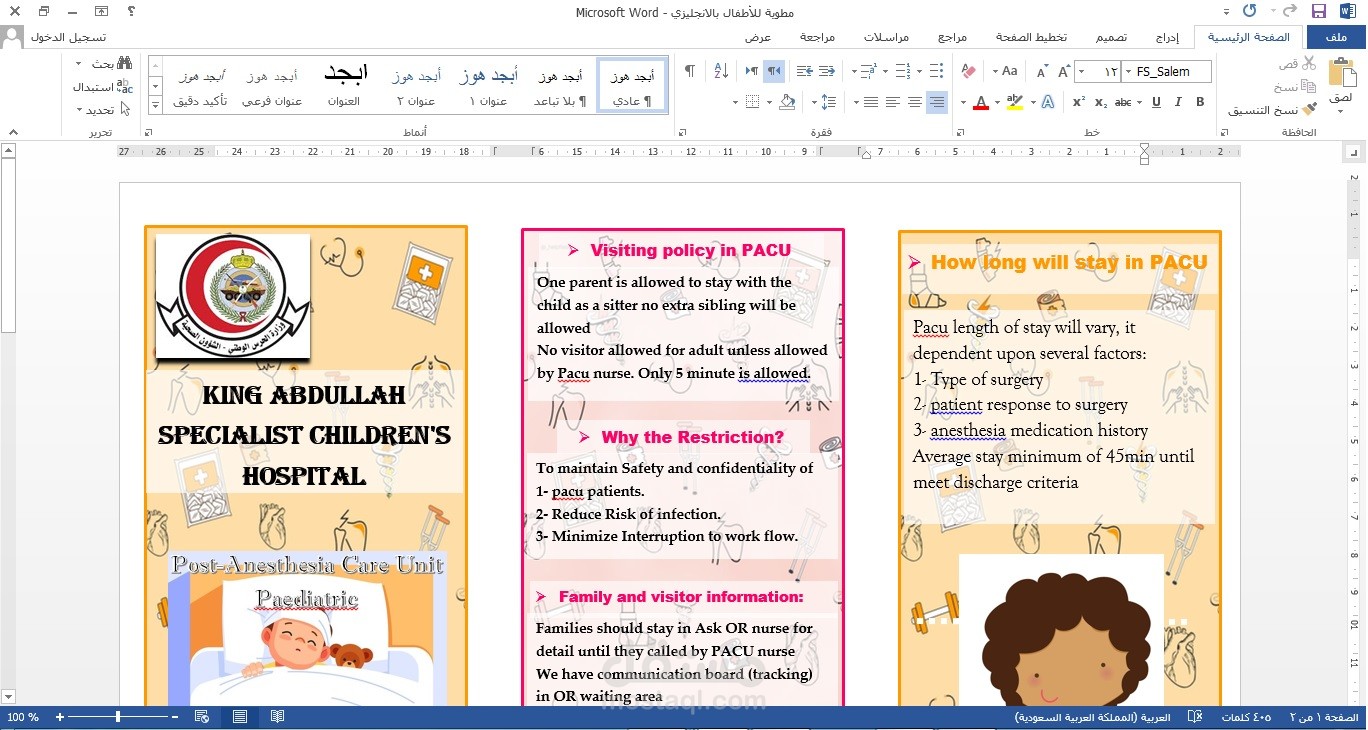Image resolution: width=1368 pixels, height=730 pixels.
Task: Switch to Print Layout view in status bar
Action: (x=240, y=717)
